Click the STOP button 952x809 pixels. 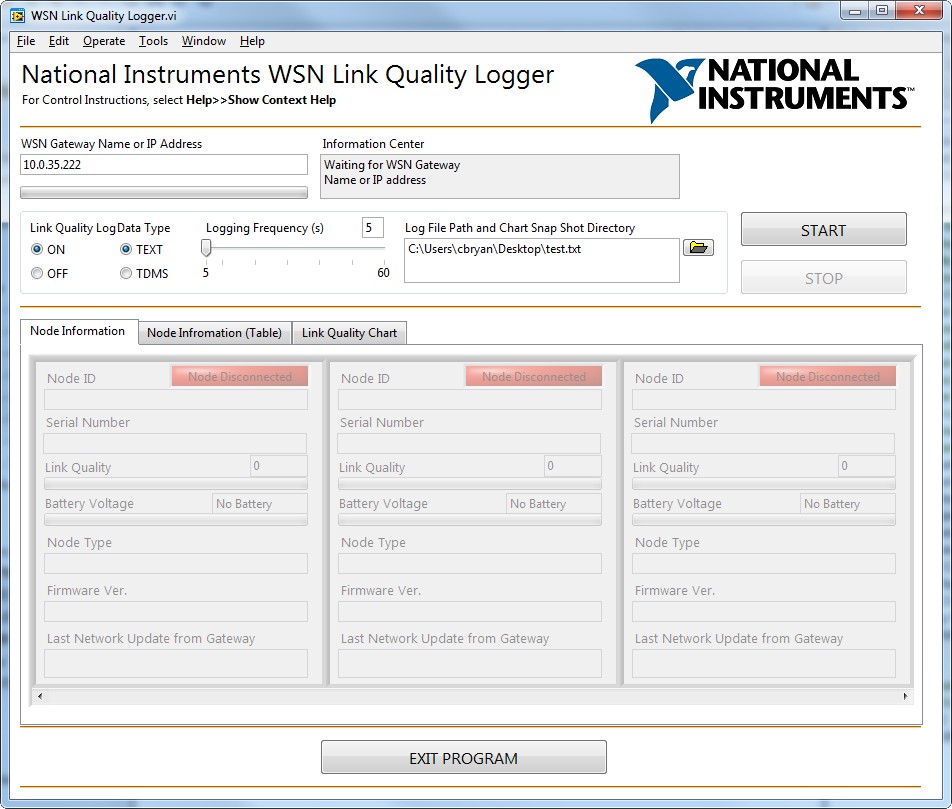[823, 278]
